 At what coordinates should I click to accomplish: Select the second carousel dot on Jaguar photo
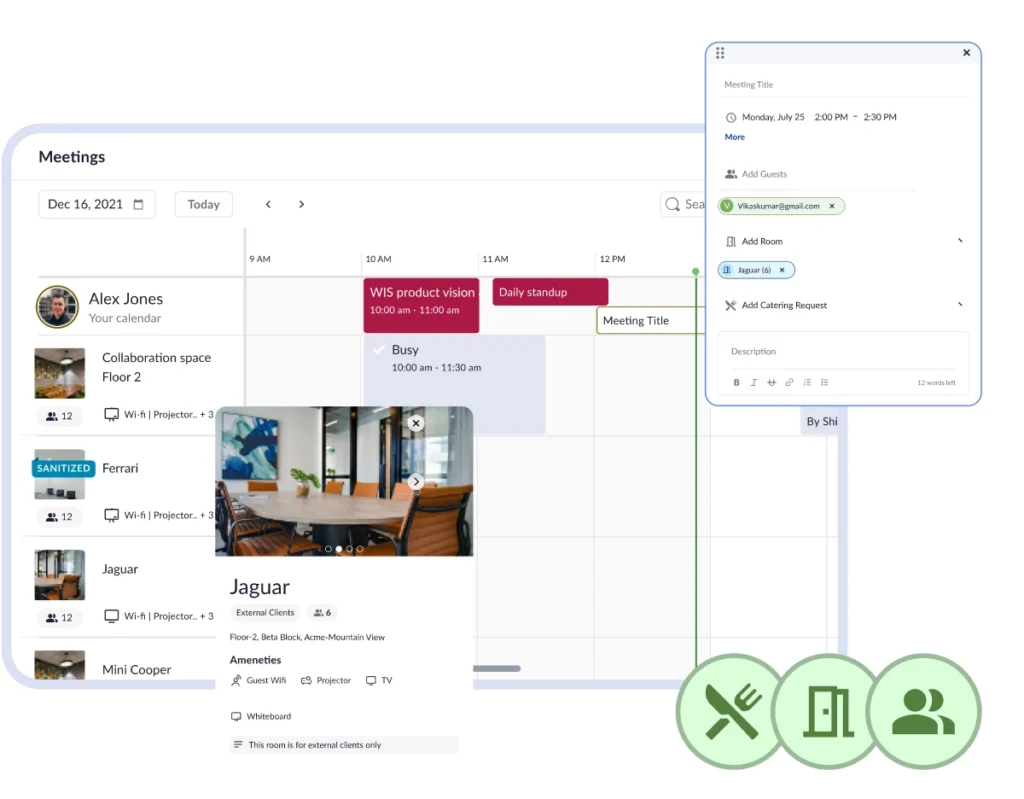[x=337, y=549]
